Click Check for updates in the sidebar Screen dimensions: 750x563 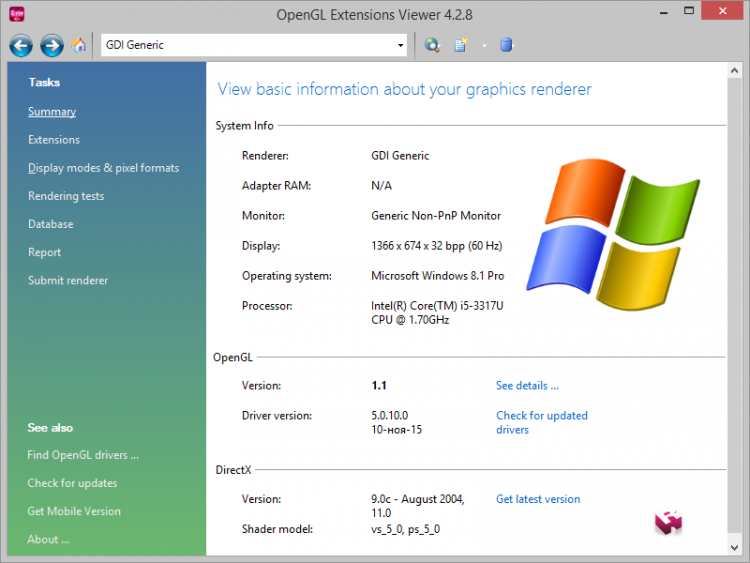72,483
